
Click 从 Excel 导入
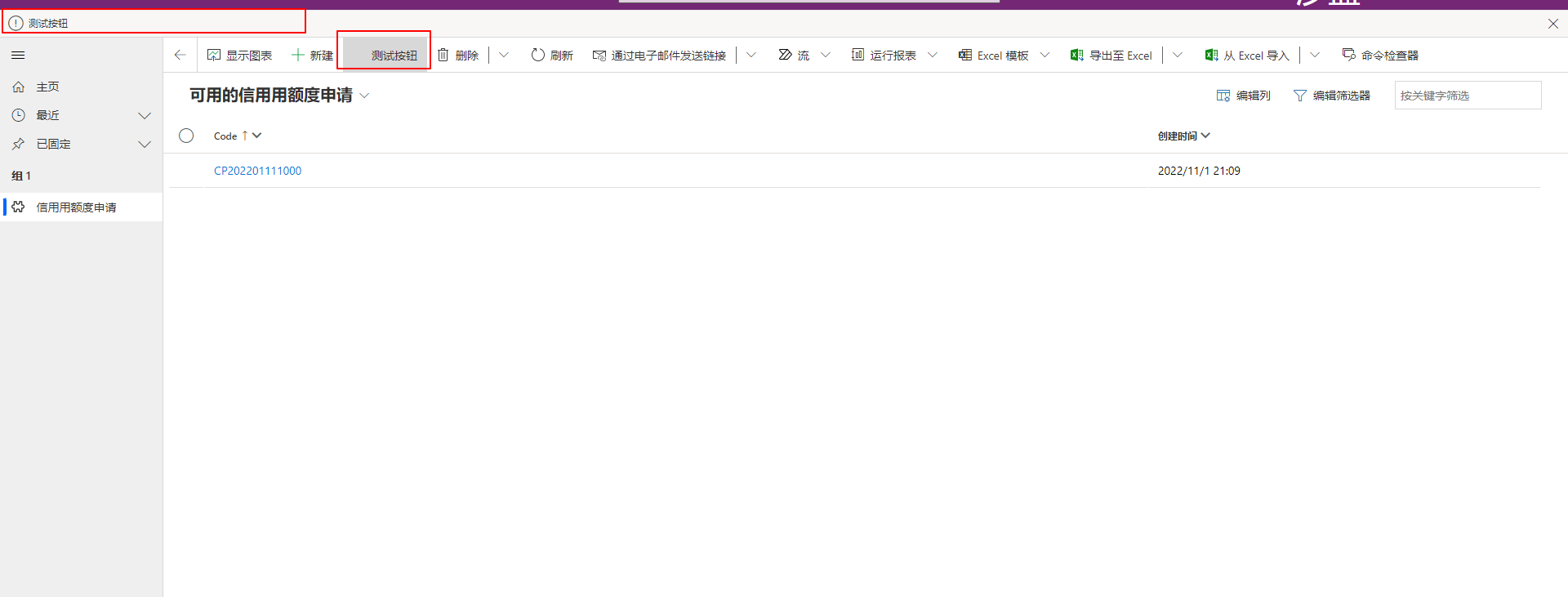[x=1247, y=55]
